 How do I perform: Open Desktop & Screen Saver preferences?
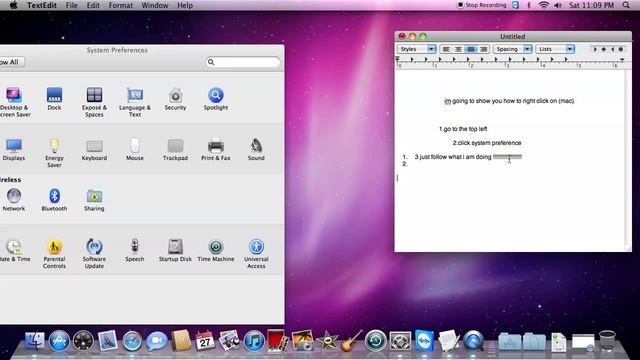(15, 102)
